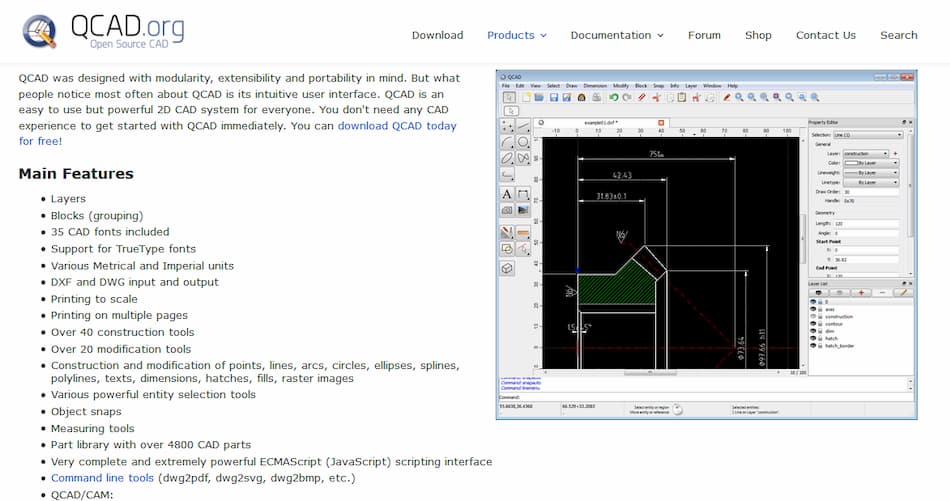Toggle visibility eye of layer '0'
The height and width of the screenshot is (501, 950).
tap(813, 302)
